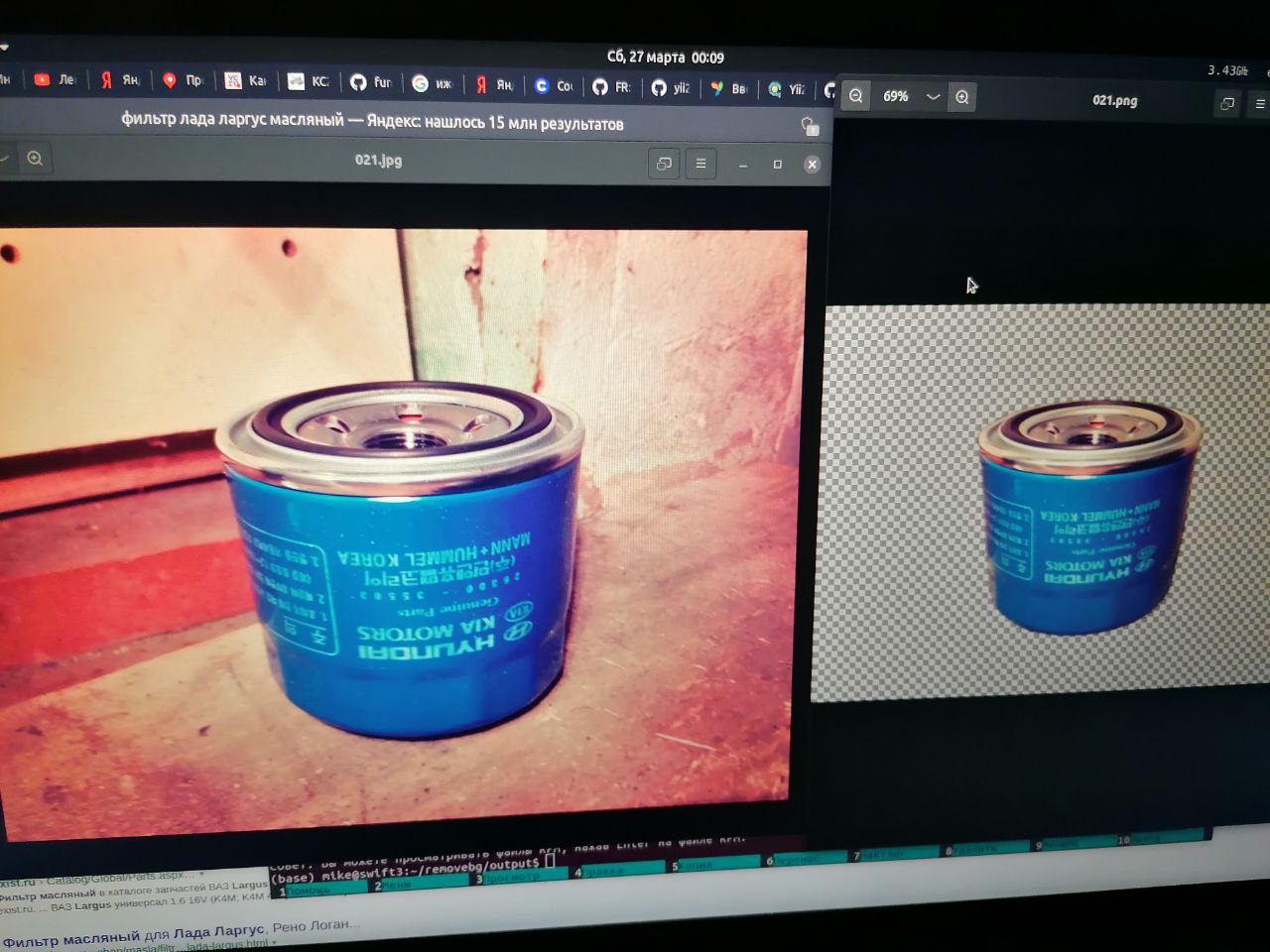
Task: Click the 021.png window title
Action: (x=1114, y=100)
